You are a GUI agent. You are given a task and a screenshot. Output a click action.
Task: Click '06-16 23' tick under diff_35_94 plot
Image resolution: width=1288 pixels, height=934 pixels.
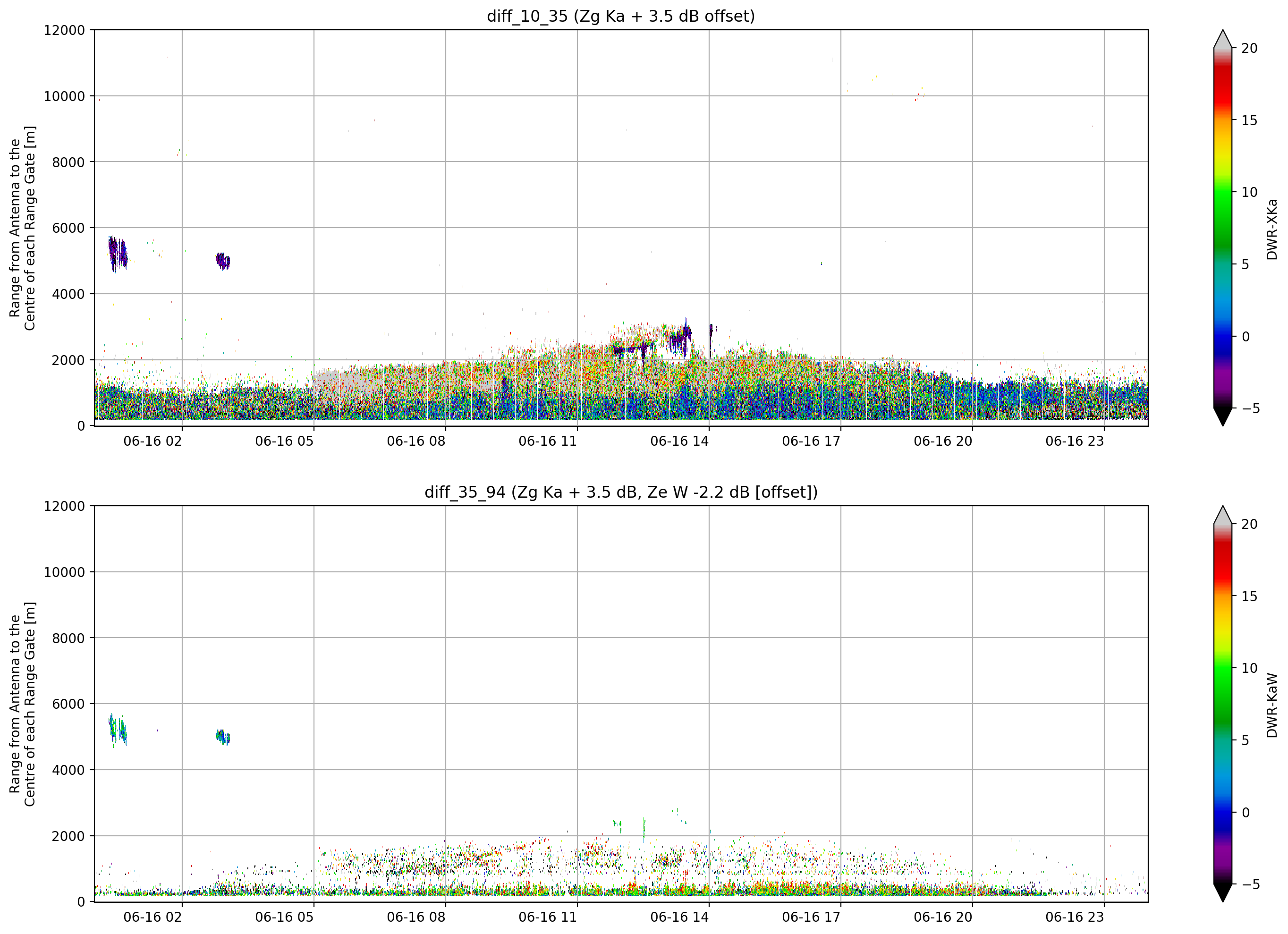[x=1075, y=917]
